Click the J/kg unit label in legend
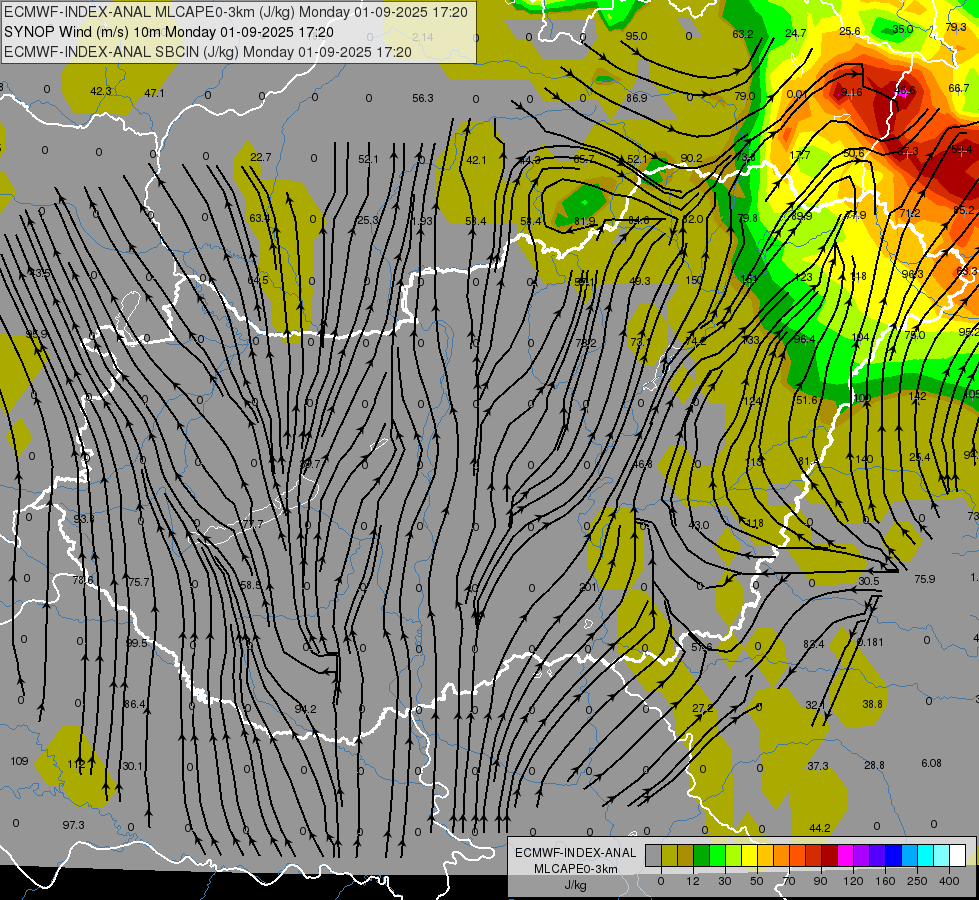Screen dimensions: 979x900 tap(575, 884)
